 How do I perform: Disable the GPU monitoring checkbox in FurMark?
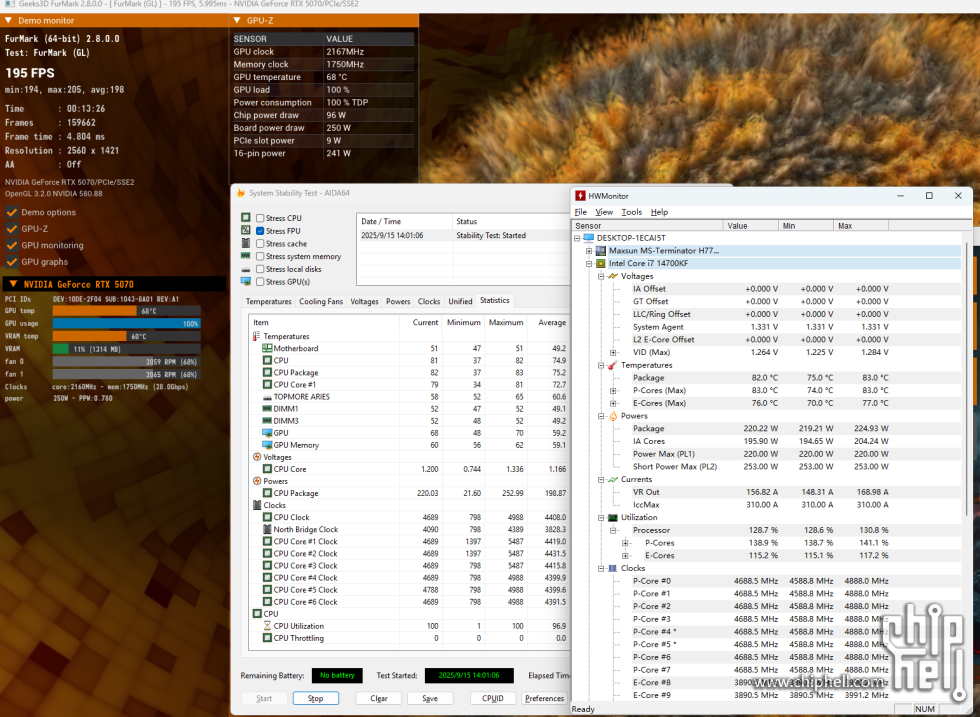tap(11, 245)
